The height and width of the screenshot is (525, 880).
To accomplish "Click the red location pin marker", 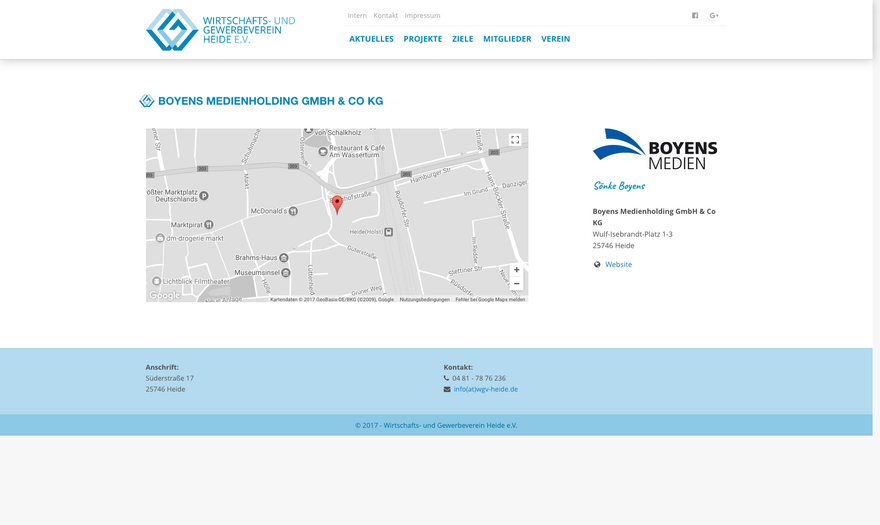I will pyautogui.click(x=337, y=203).
